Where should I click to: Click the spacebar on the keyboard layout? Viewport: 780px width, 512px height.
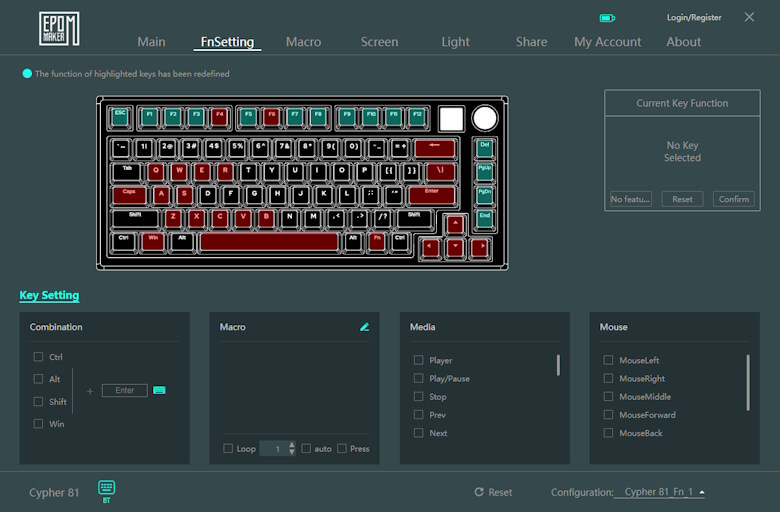click(269, 241)
